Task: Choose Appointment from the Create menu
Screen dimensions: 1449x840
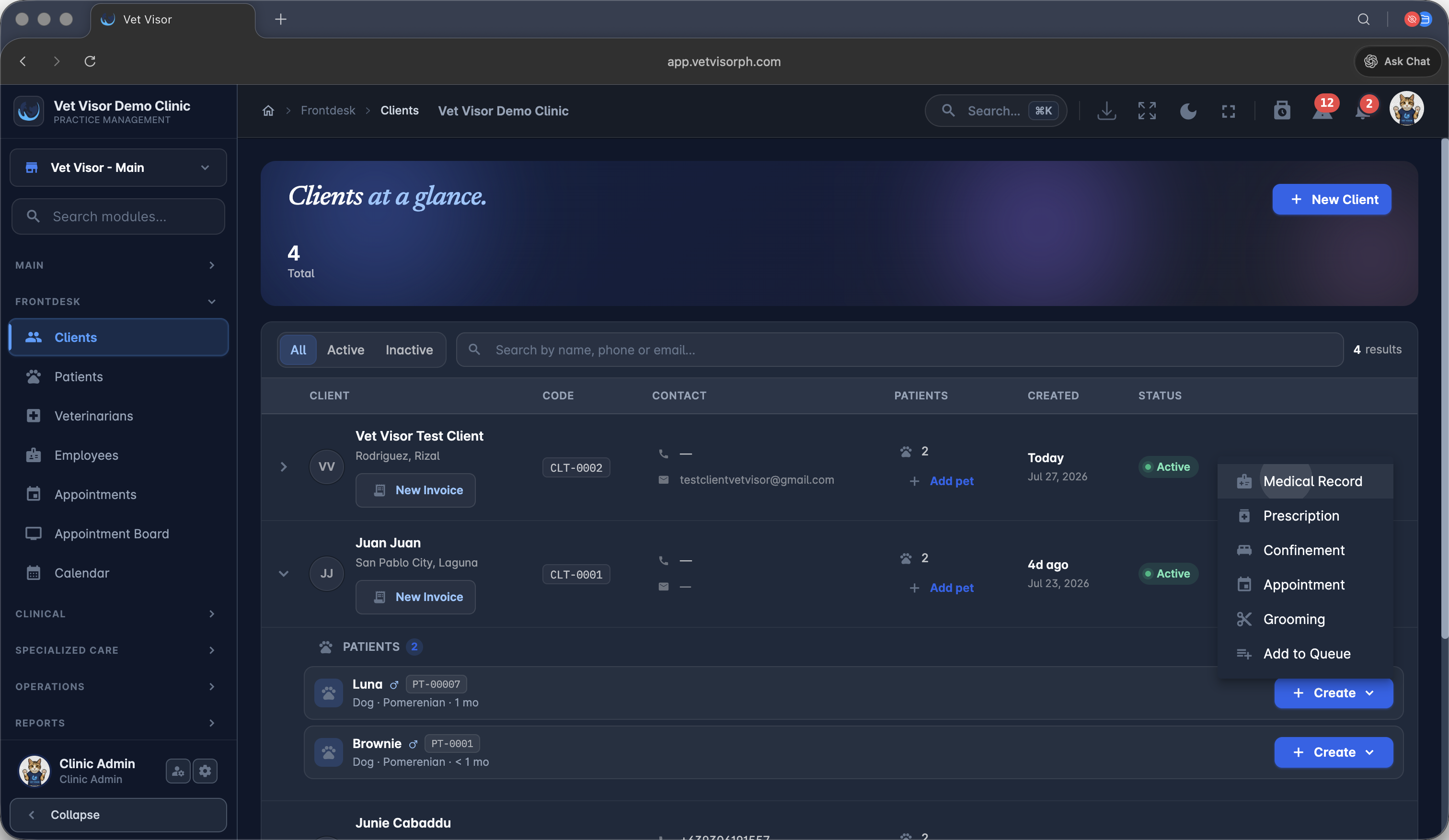Action: (1305, 584)
